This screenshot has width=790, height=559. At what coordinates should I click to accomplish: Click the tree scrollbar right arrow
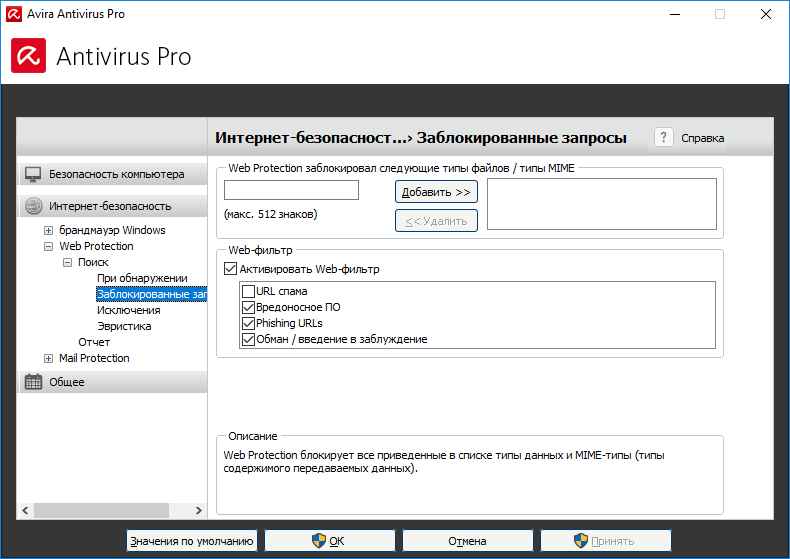tap(199, 510)
